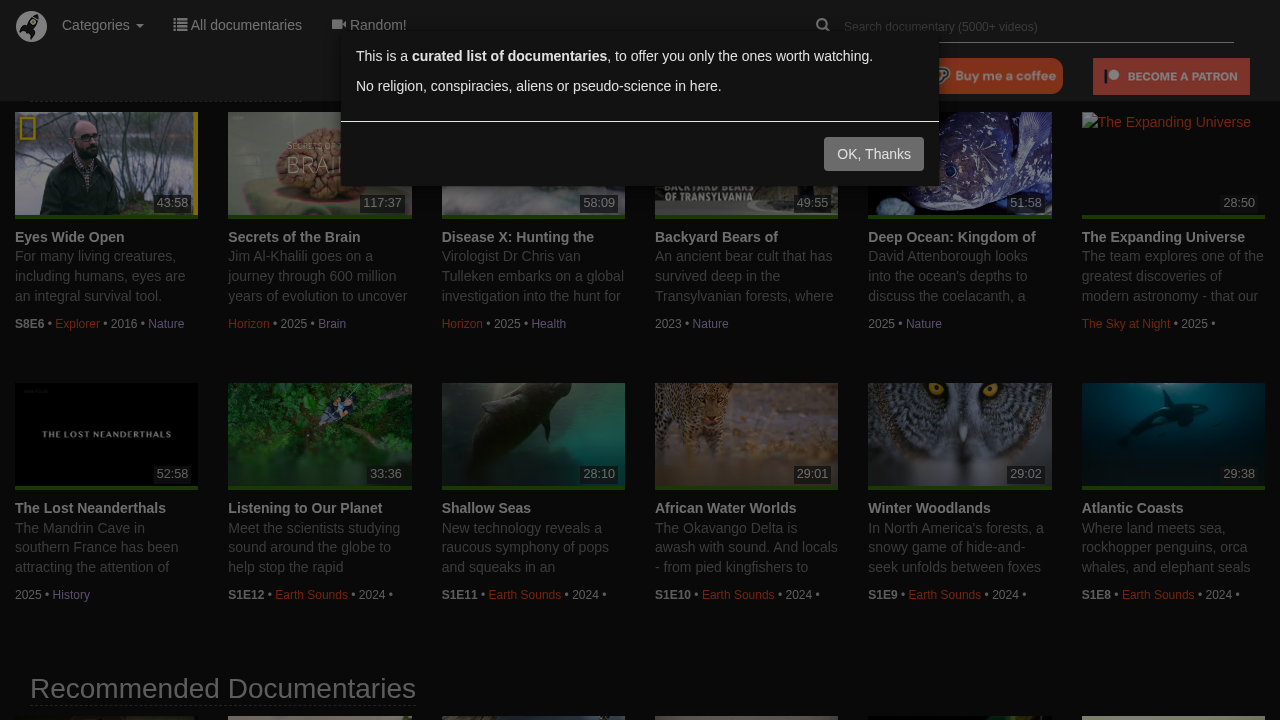
Task: Open the All documentaries list
Action: click(237, 25)
